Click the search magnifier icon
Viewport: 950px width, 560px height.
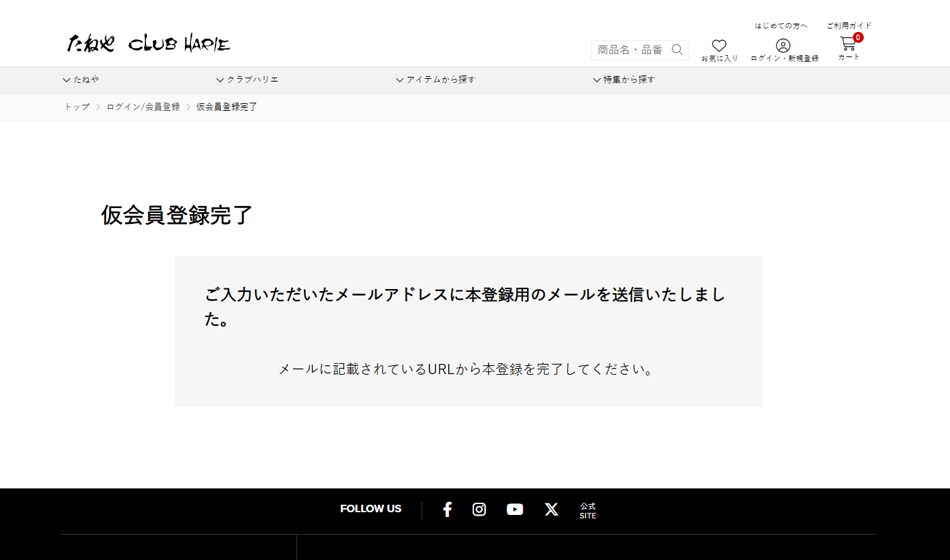[x=677, y=50]
